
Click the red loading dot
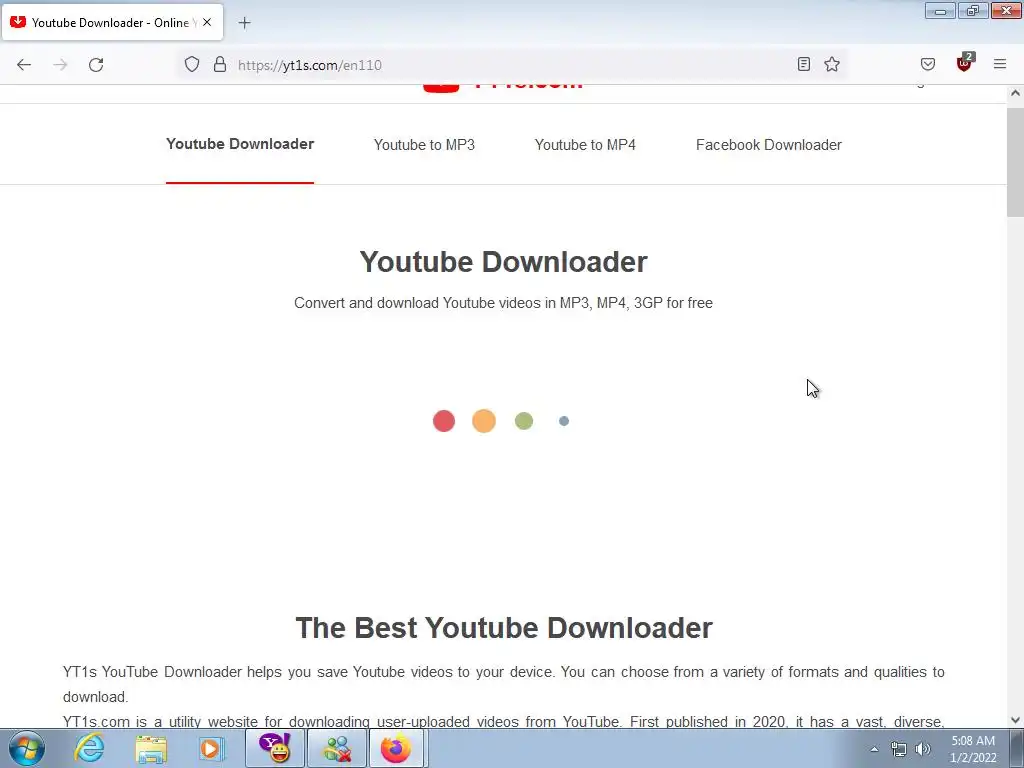point(443,421)
